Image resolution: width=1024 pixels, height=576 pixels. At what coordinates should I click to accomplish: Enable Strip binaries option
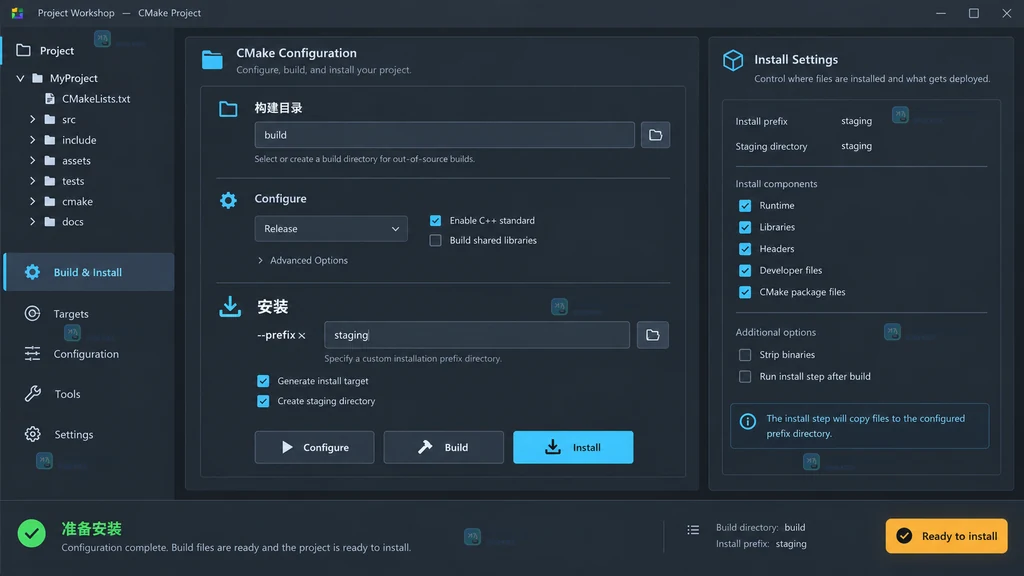pos(745,355)
